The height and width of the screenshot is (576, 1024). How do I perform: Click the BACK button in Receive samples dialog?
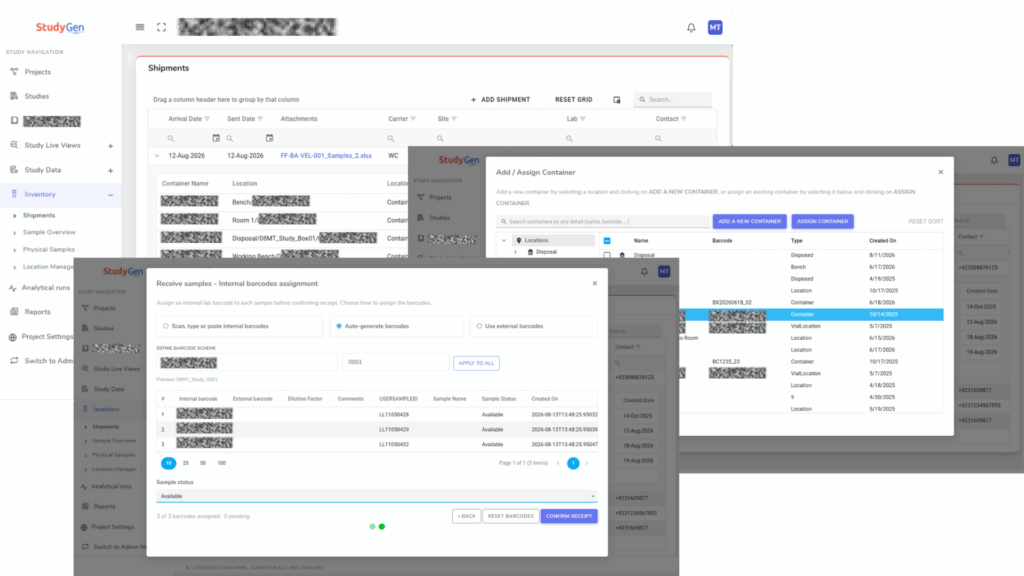[466, 516]
